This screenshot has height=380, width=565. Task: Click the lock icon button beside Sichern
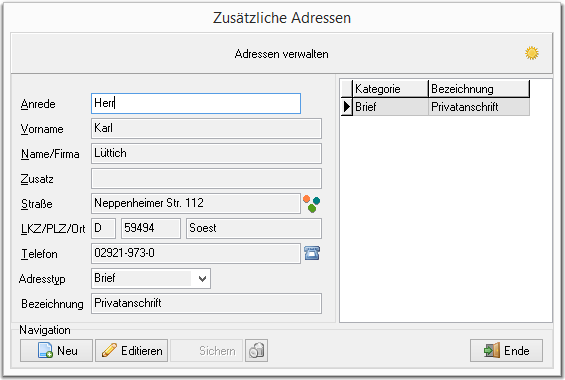pyautogui.click(x=257, y=350)
